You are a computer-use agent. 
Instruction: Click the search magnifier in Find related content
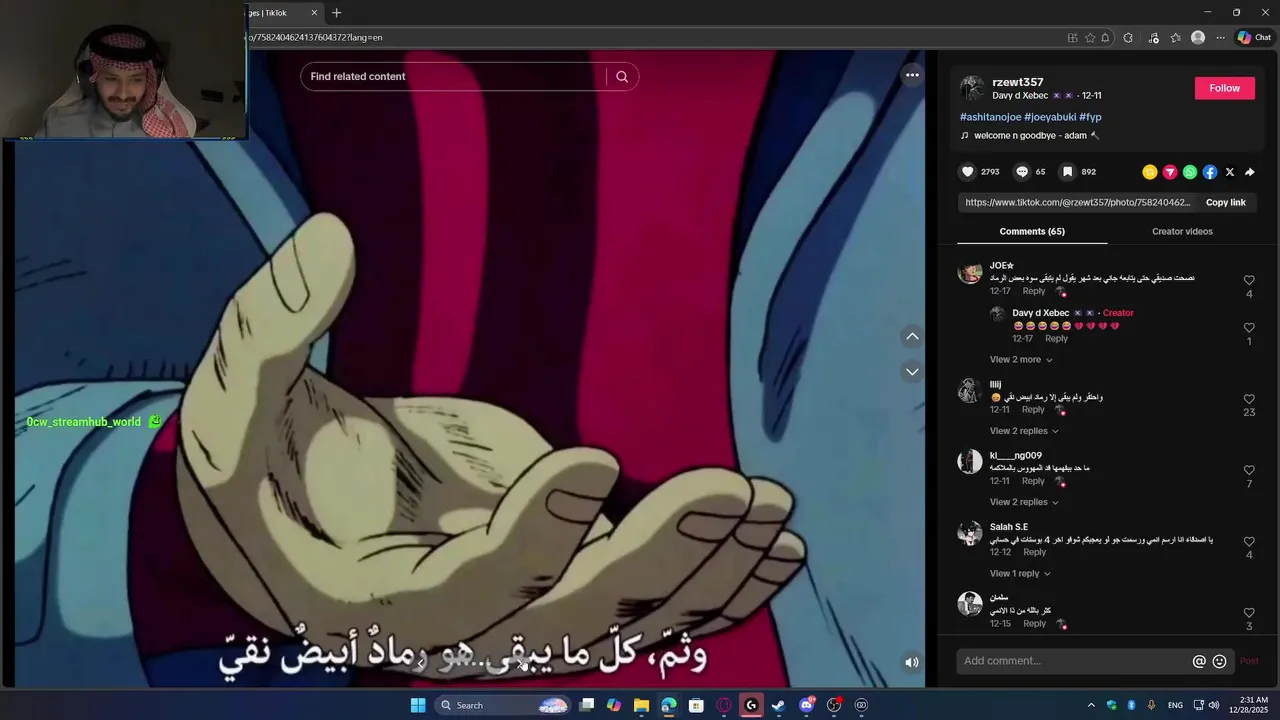tap(622, 77)
